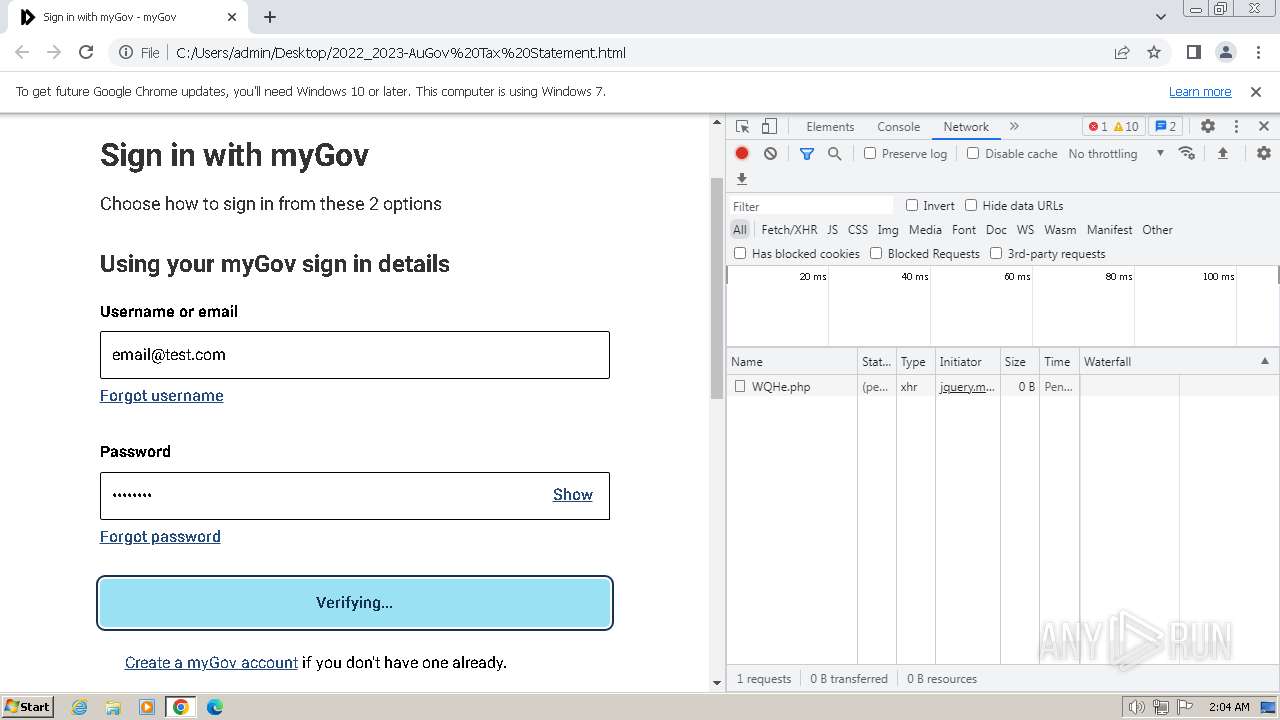
Task: Toggle device toolbar icon in DevTools
Action: [769, 126]
